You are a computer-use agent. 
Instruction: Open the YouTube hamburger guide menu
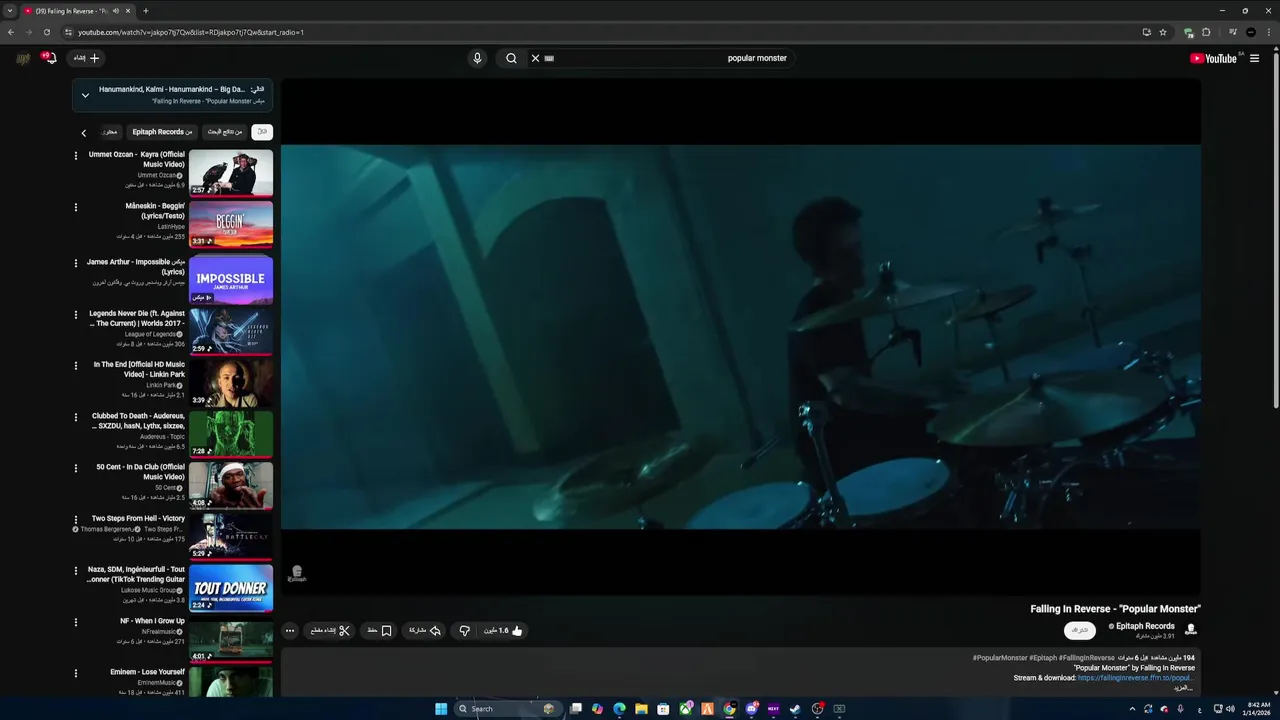1254,58
